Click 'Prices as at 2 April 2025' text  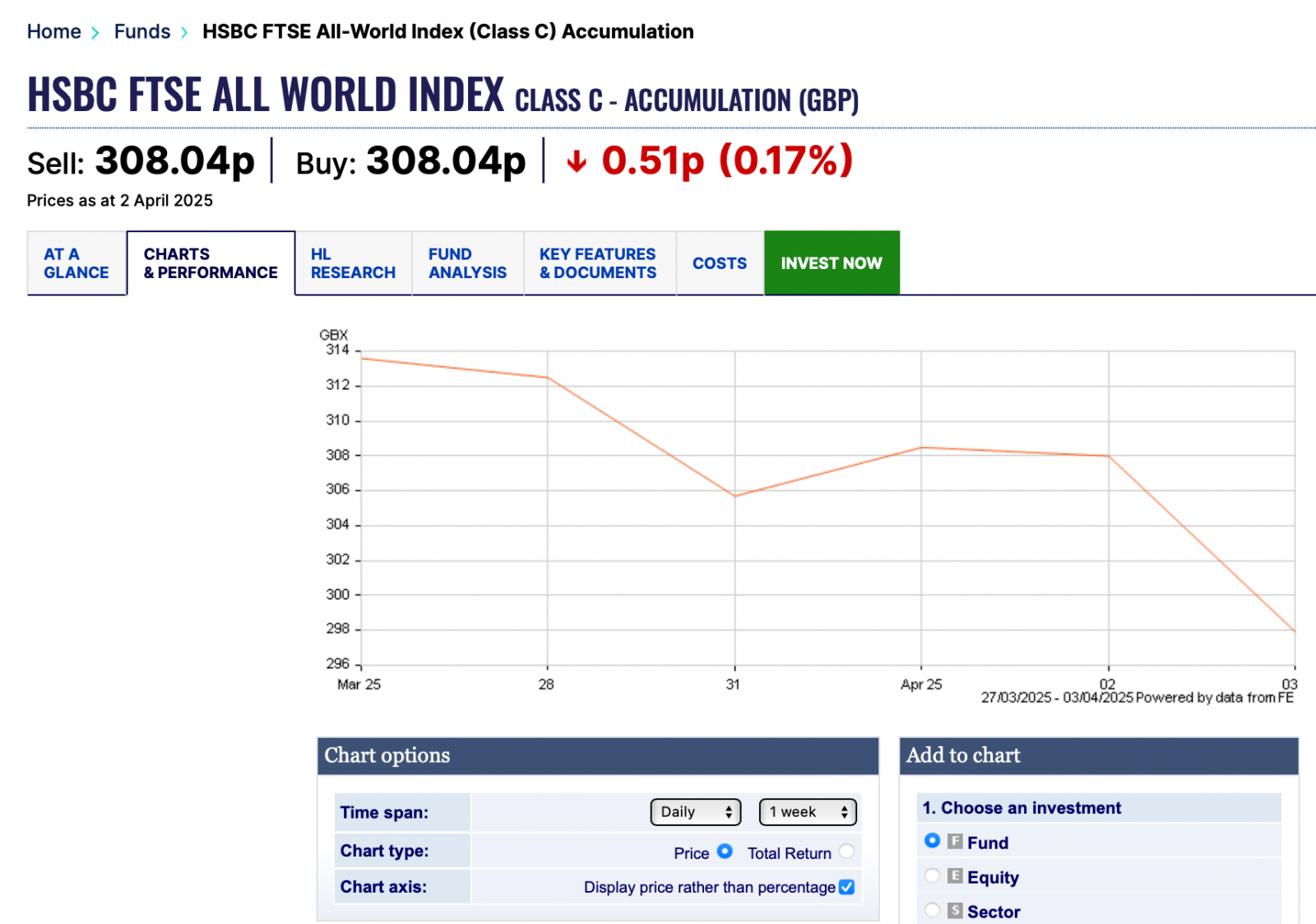click(120, 201)
